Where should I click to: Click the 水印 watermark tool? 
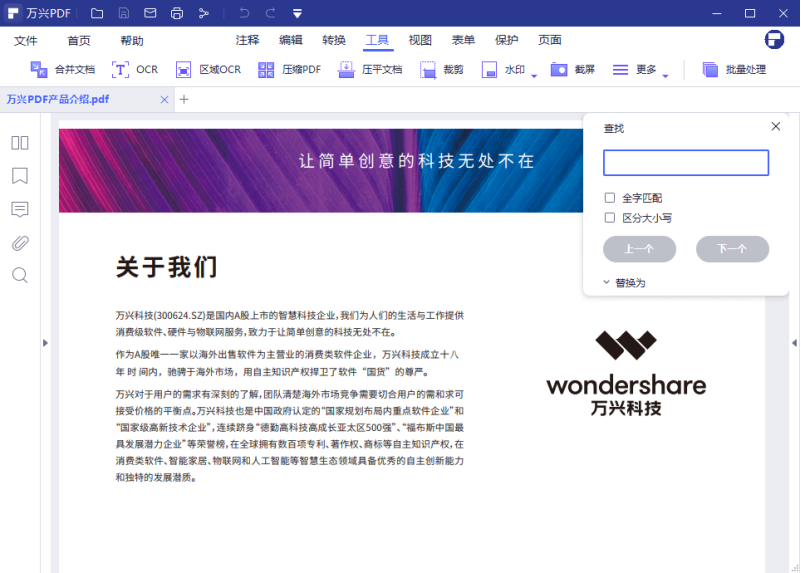503,69
